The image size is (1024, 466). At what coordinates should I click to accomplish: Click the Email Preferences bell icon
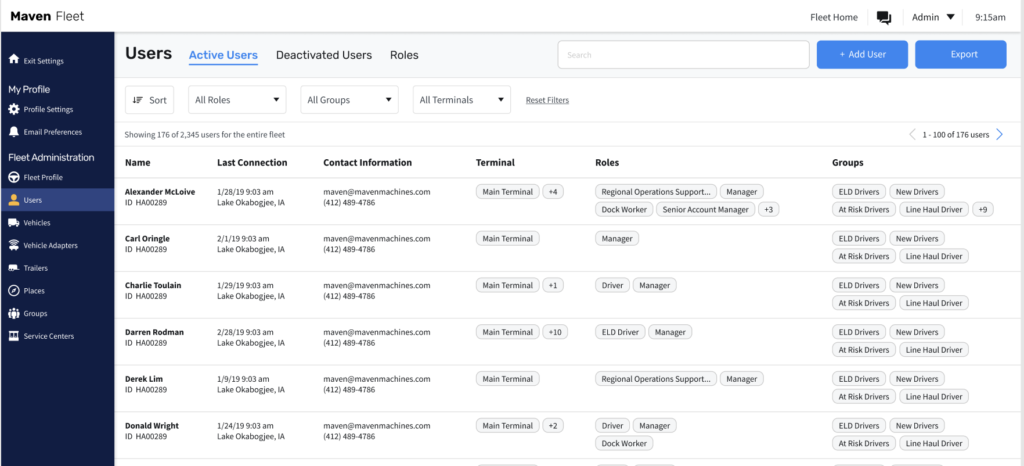[13, 132]
